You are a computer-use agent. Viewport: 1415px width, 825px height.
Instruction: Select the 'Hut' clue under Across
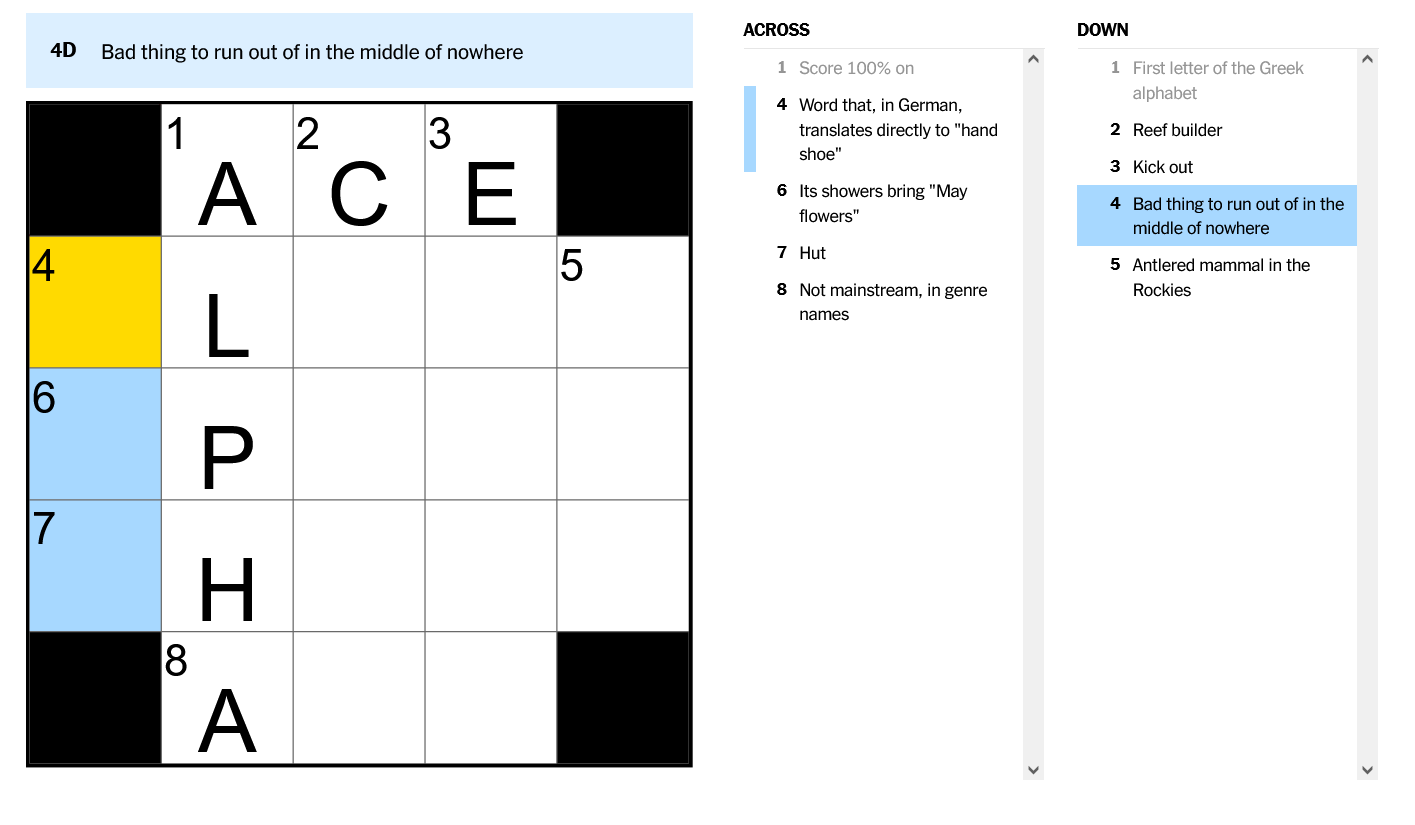pyautogui.click(x=812, y=253)
